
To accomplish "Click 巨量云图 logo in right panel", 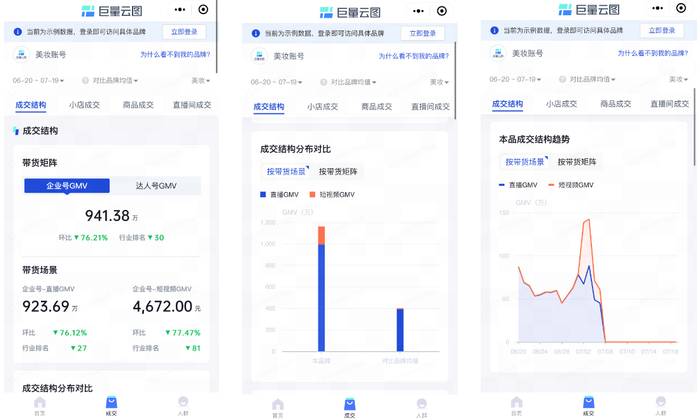I will click(x=589, y=9).
